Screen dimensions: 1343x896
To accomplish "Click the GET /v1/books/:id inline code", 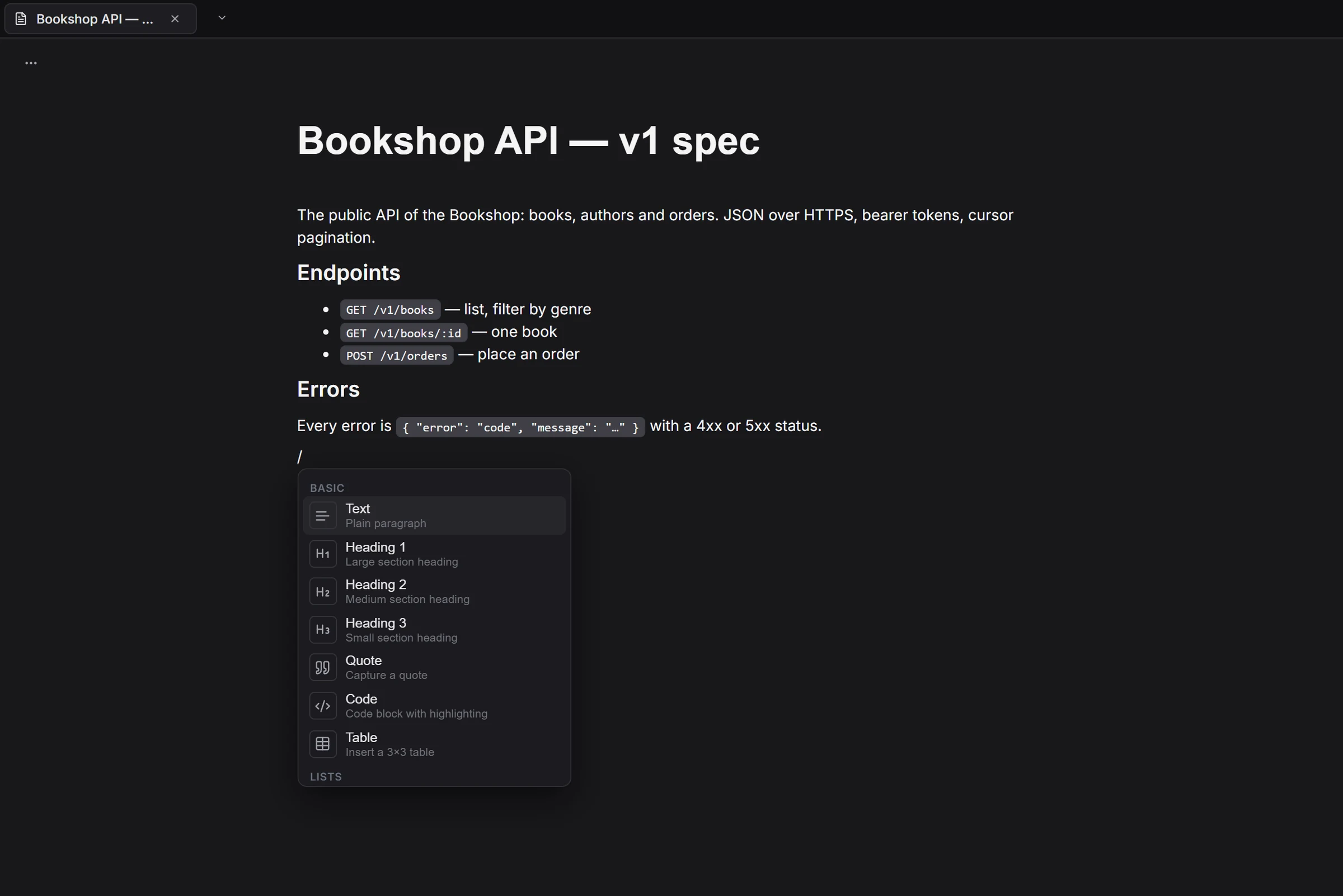I will coord(403,333).
